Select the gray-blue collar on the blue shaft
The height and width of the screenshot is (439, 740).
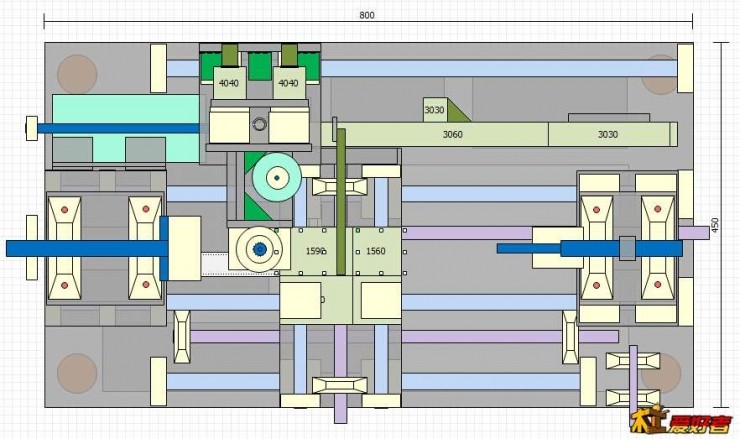pyautogui.click(x=627, y=248)
